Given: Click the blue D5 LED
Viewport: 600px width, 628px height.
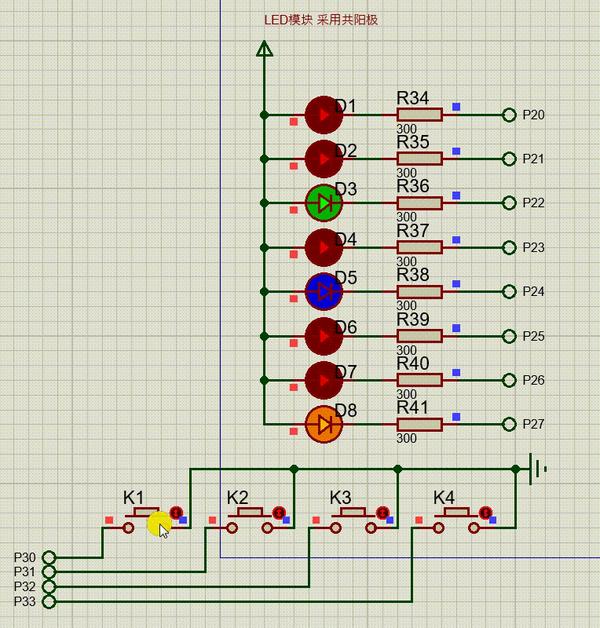Looking at the screenshot, I should coord(324,292).
